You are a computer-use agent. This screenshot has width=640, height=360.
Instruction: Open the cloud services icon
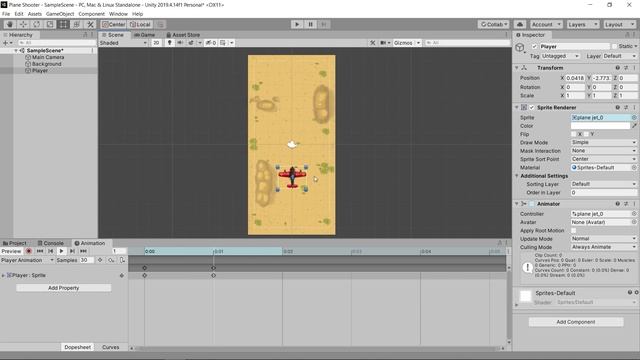520,24
